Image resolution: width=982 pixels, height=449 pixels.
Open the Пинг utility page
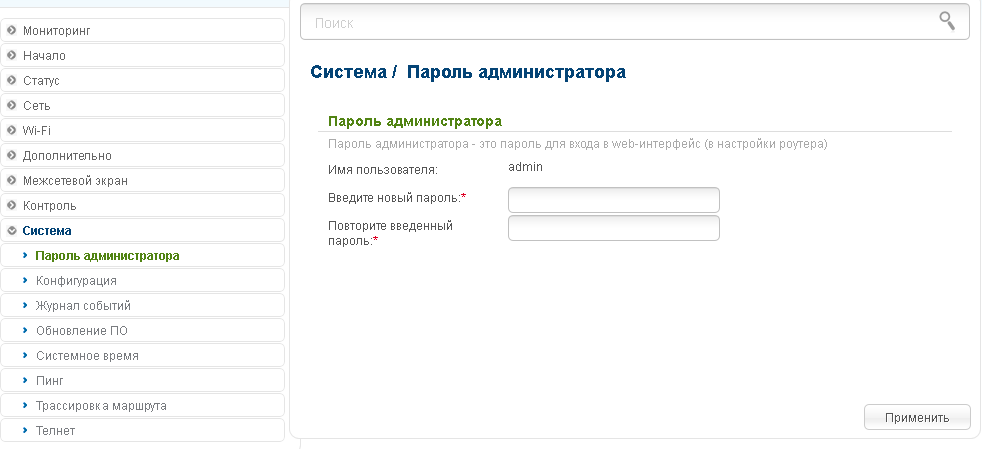coord(50,381)
